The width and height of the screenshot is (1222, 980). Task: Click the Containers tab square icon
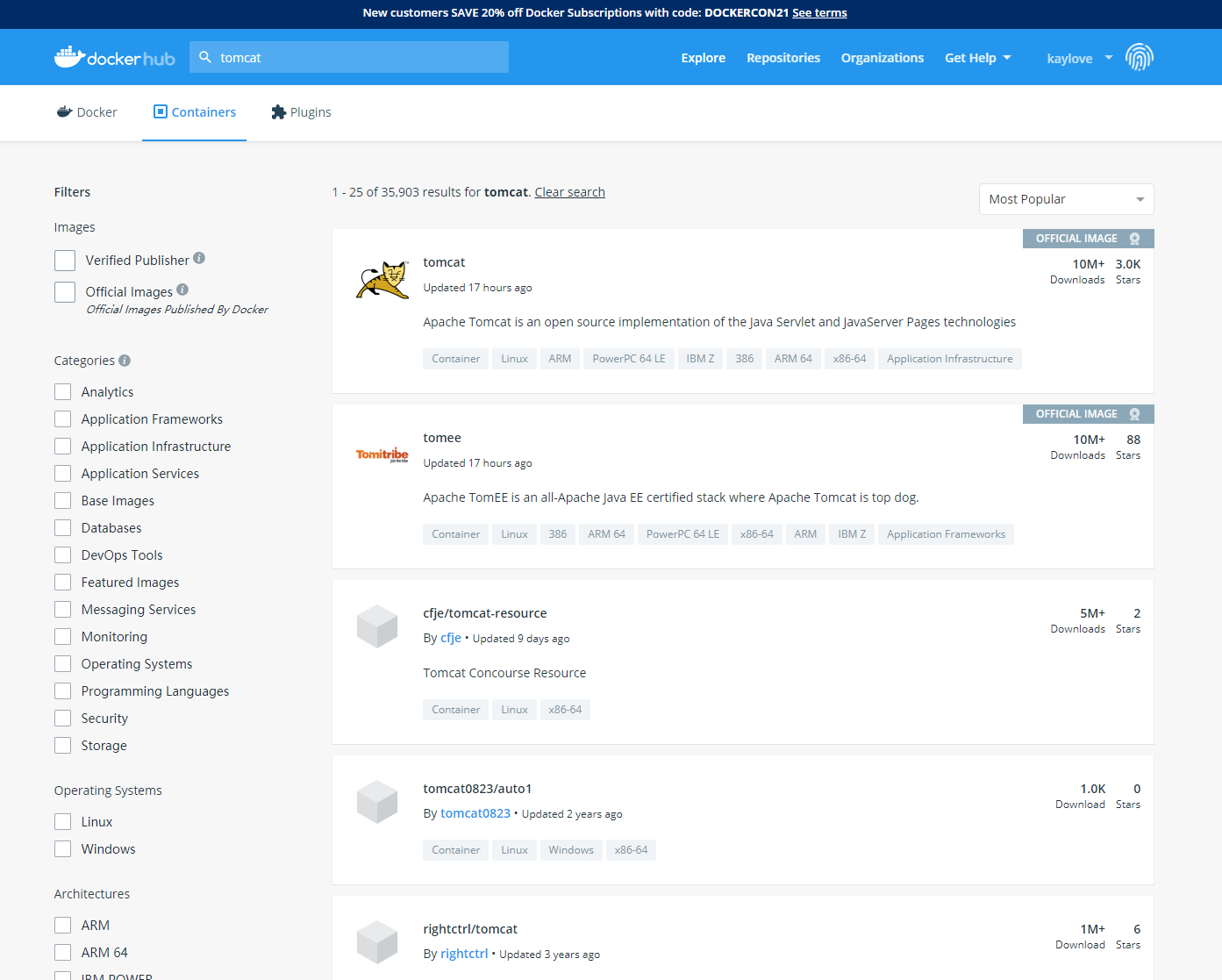point(160,111)
